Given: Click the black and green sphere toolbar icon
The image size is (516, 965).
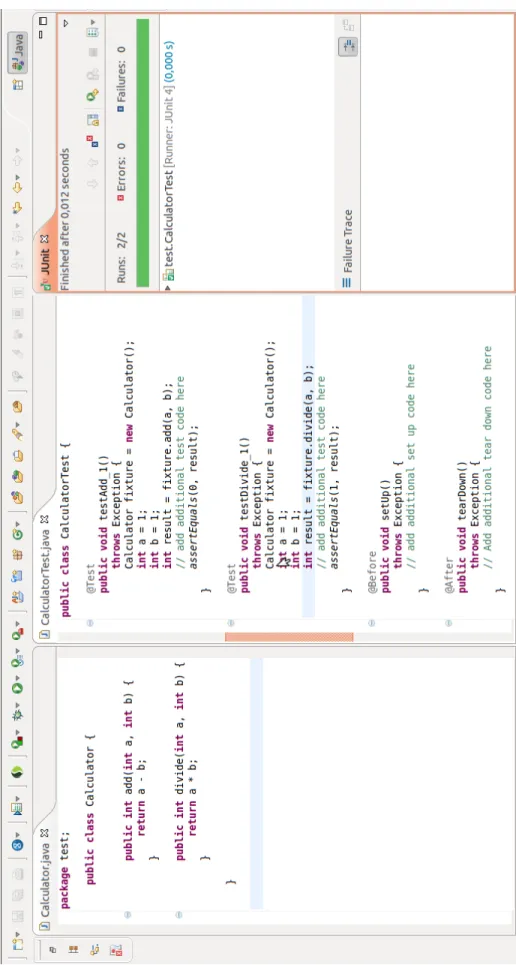Looking at the screenshot, I should tap(17, 771).
